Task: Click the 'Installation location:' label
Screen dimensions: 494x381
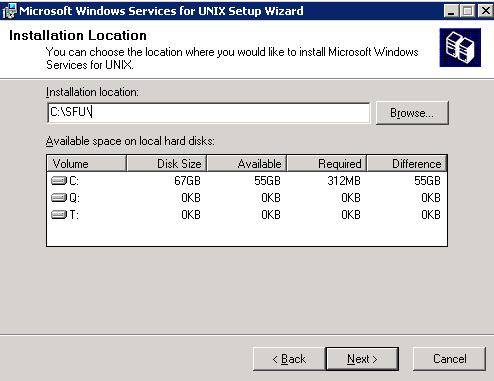Action: pyautogui.click(x=92, y=92)
